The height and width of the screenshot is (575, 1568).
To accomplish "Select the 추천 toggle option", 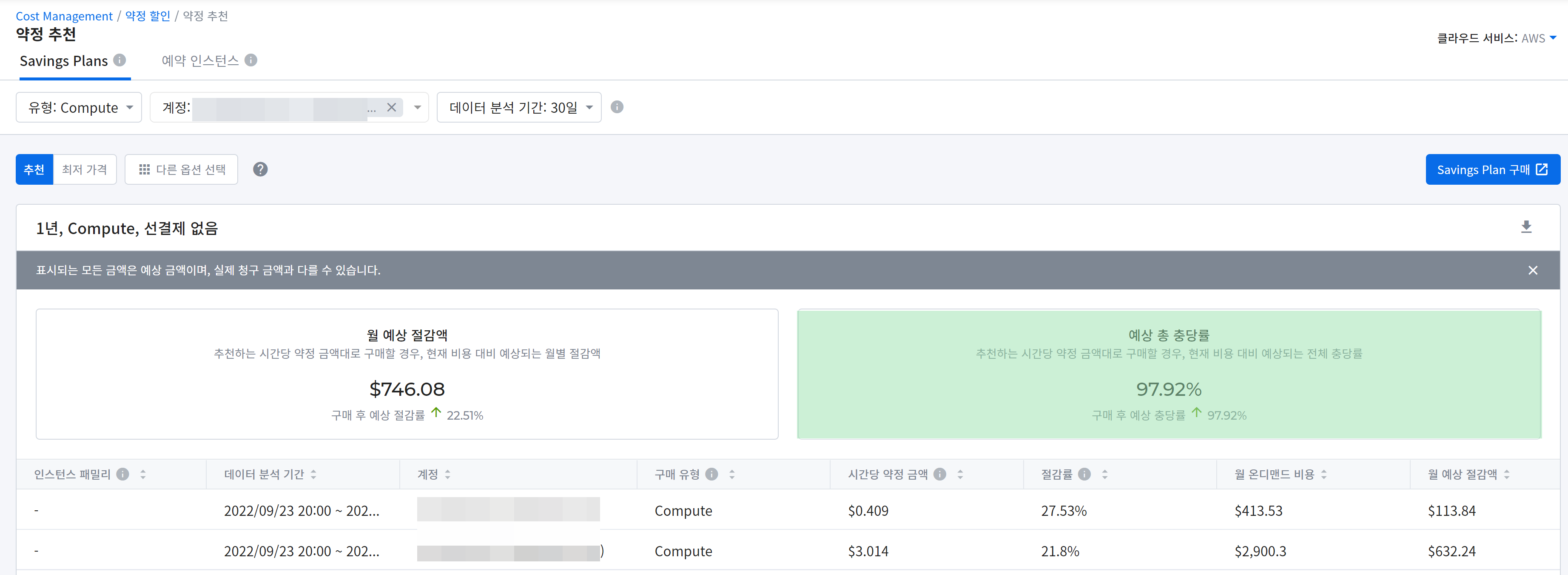I will click(34, 169).
